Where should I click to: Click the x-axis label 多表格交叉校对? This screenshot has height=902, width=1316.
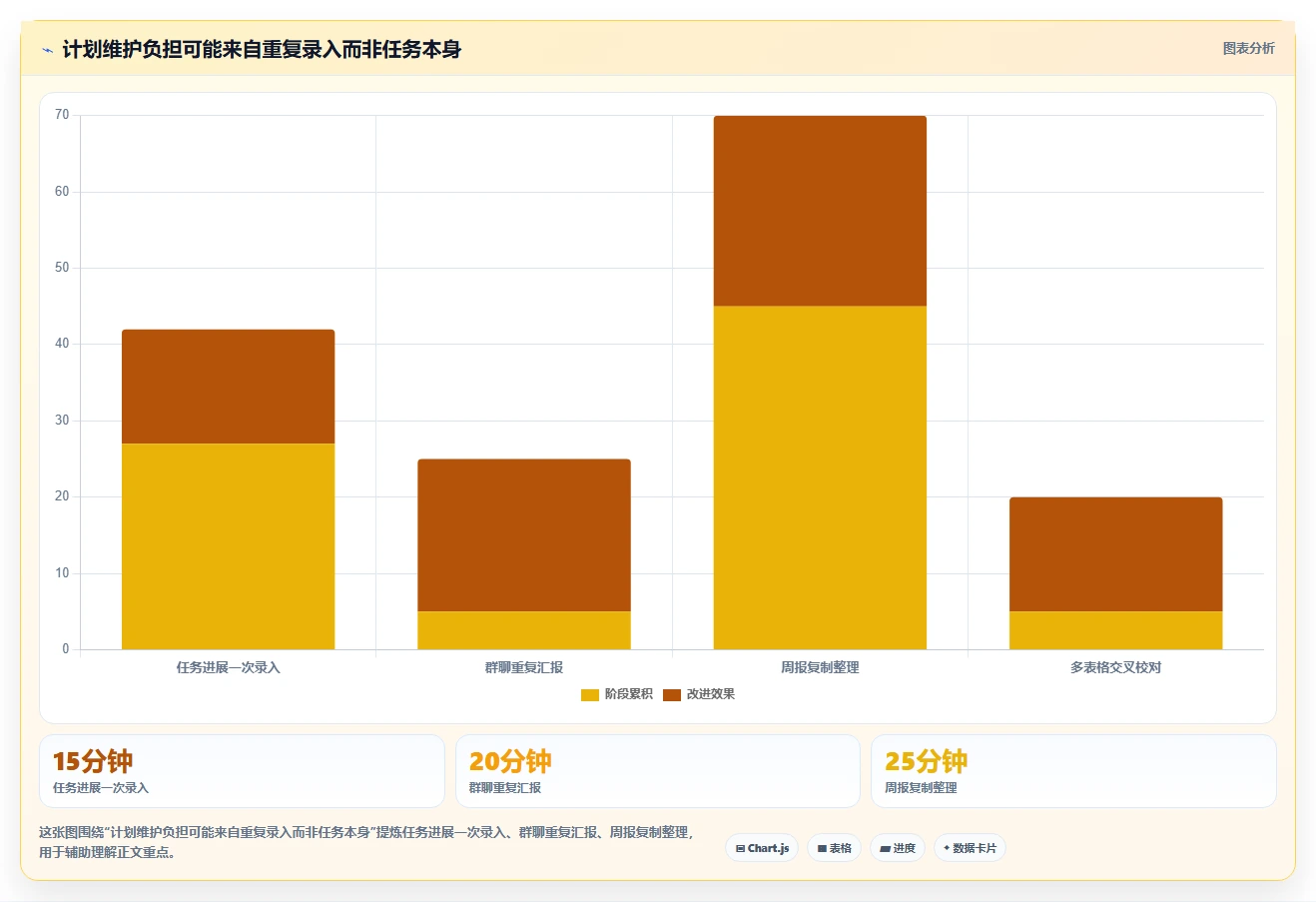click(1116, 667)
